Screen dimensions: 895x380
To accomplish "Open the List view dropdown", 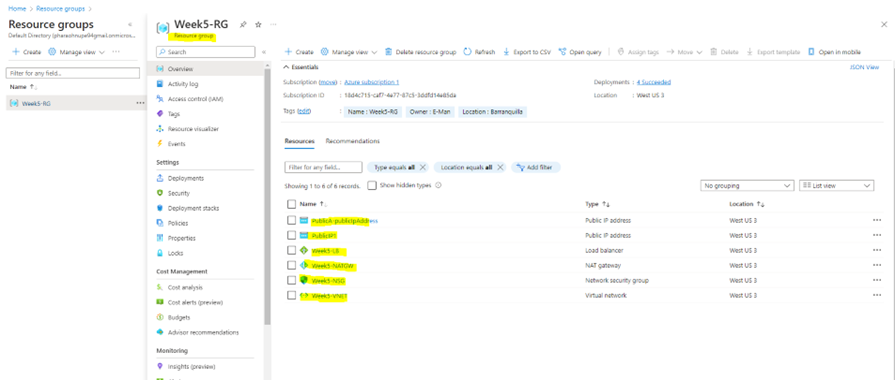I will click(837, 186).
